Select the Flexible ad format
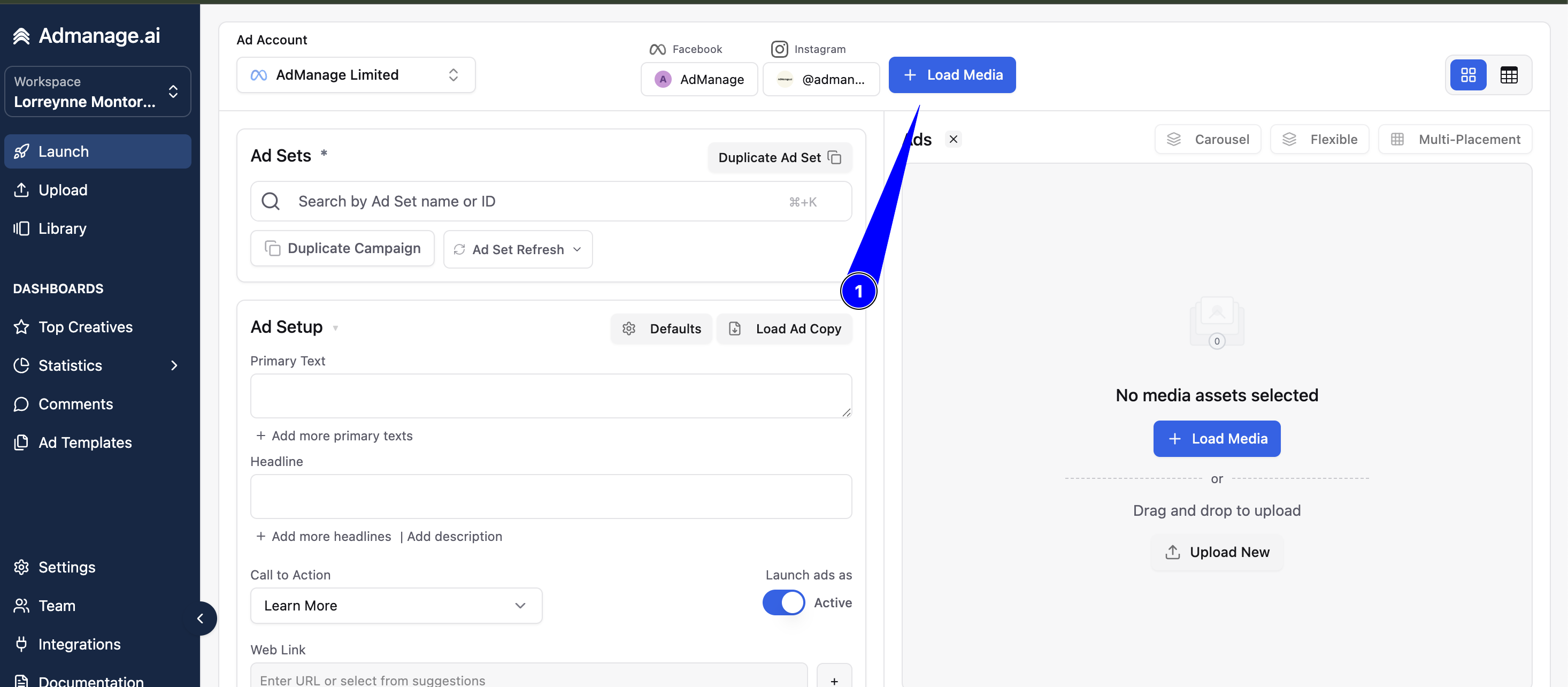This screenshot has height=687, width=1568. coord(1319,140)
